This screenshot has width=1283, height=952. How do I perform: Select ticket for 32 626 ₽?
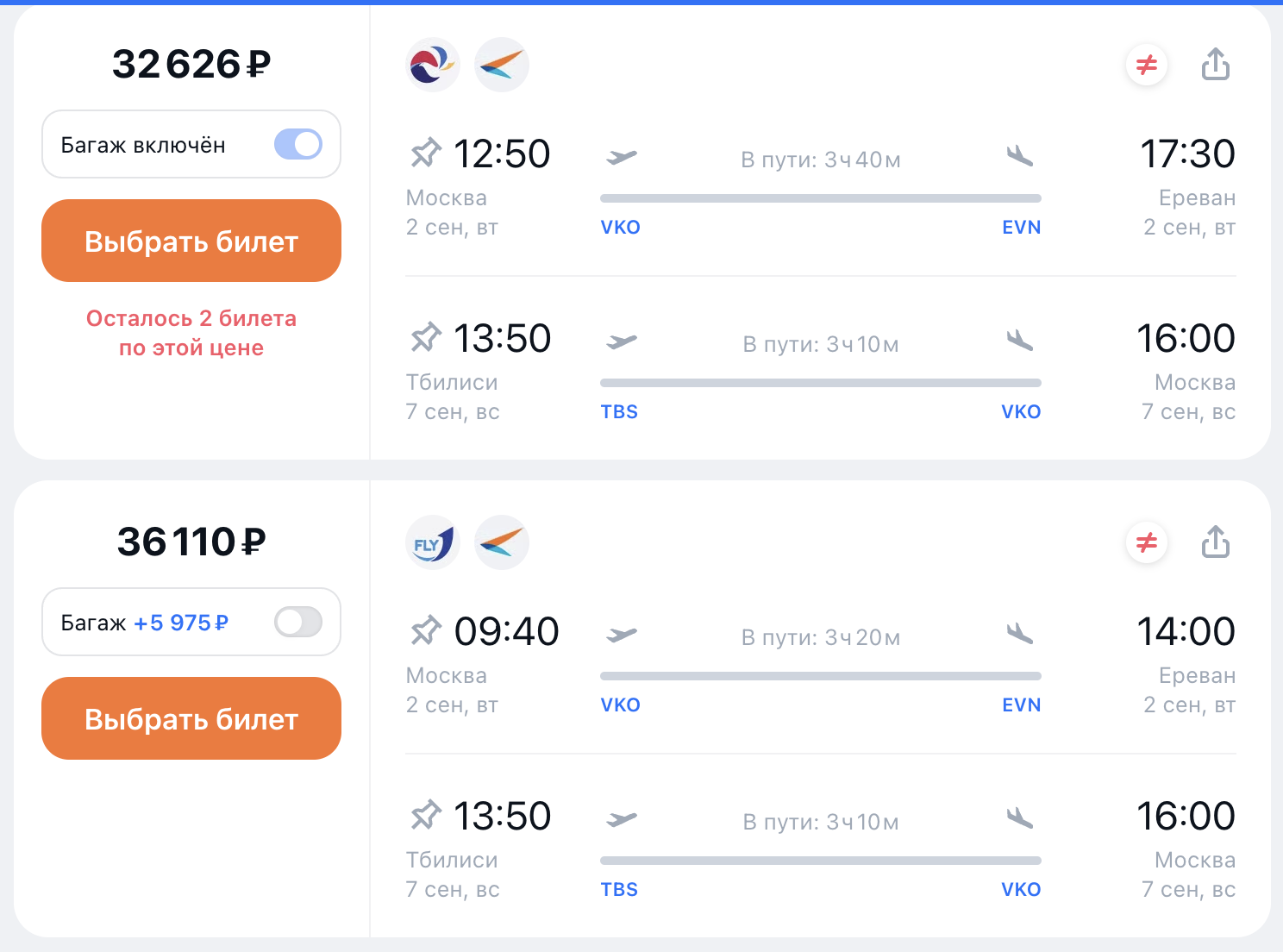tap(191, 241)
